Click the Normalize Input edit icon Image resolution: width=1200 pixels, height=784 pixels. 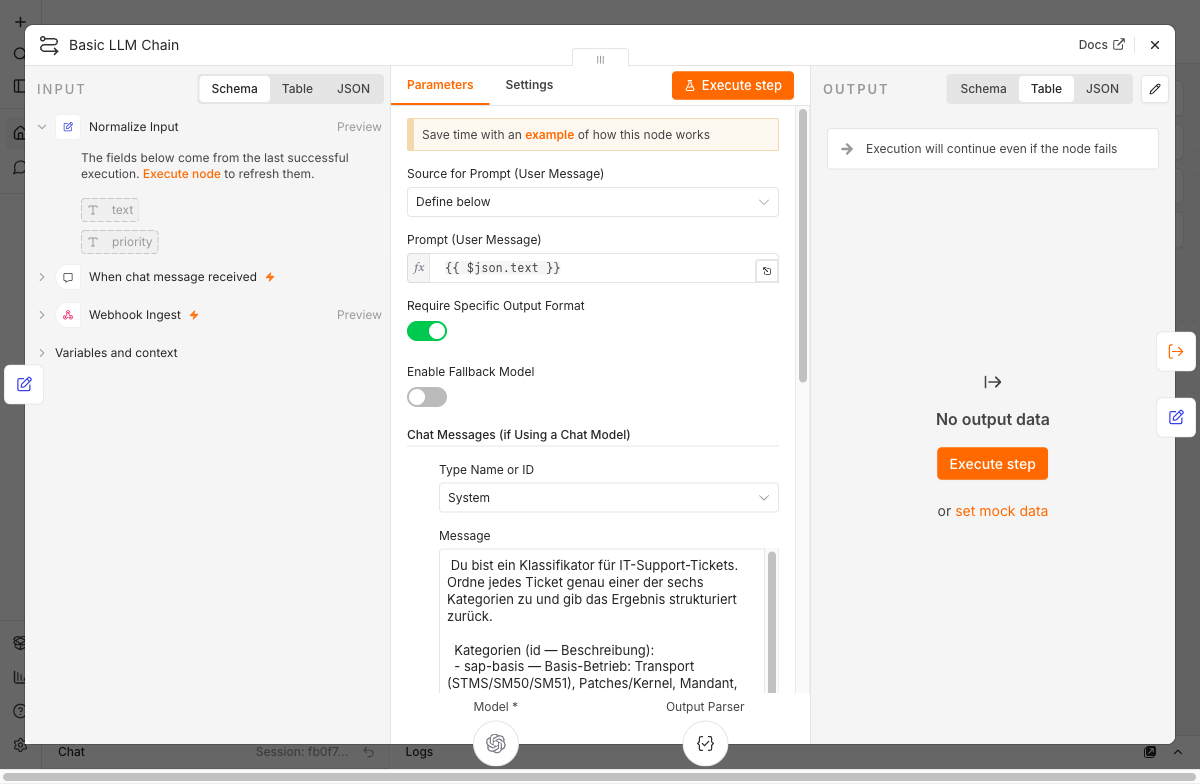point(68,127)
